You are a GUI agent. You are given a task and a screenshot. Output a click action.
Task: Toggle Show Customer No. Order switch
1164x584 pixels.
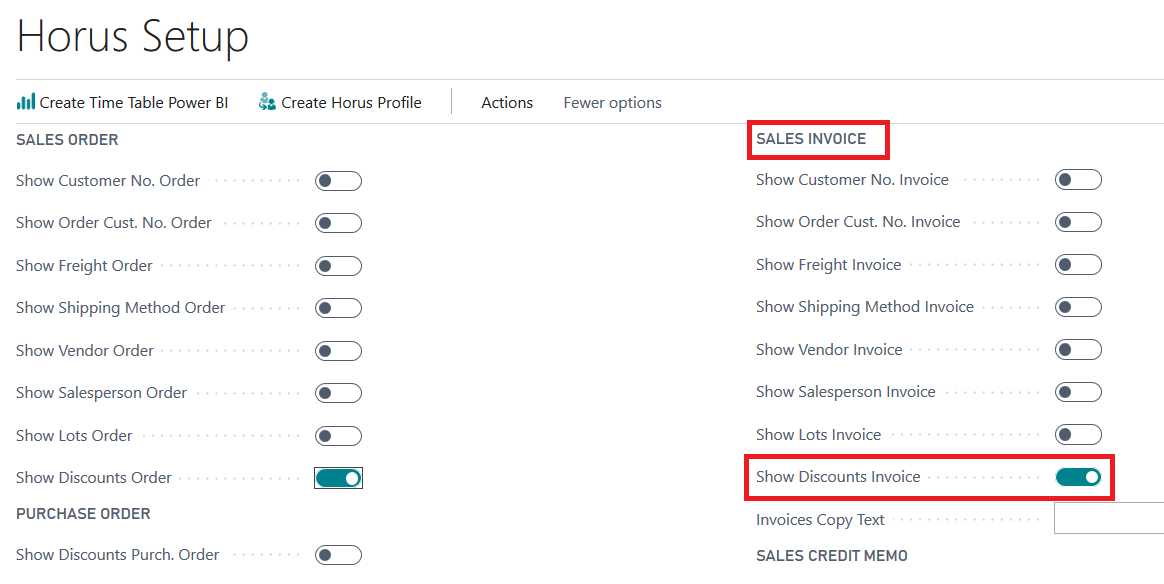coord(339,181)
